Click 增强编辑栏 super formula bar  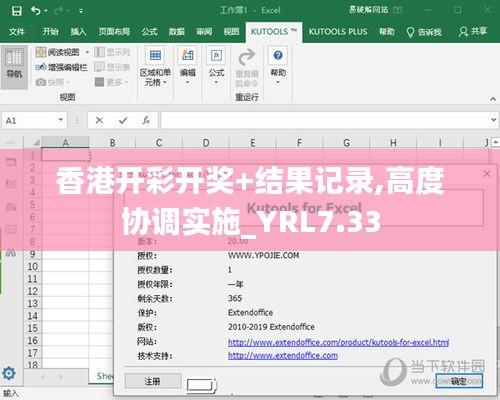[x=62, y=67]
